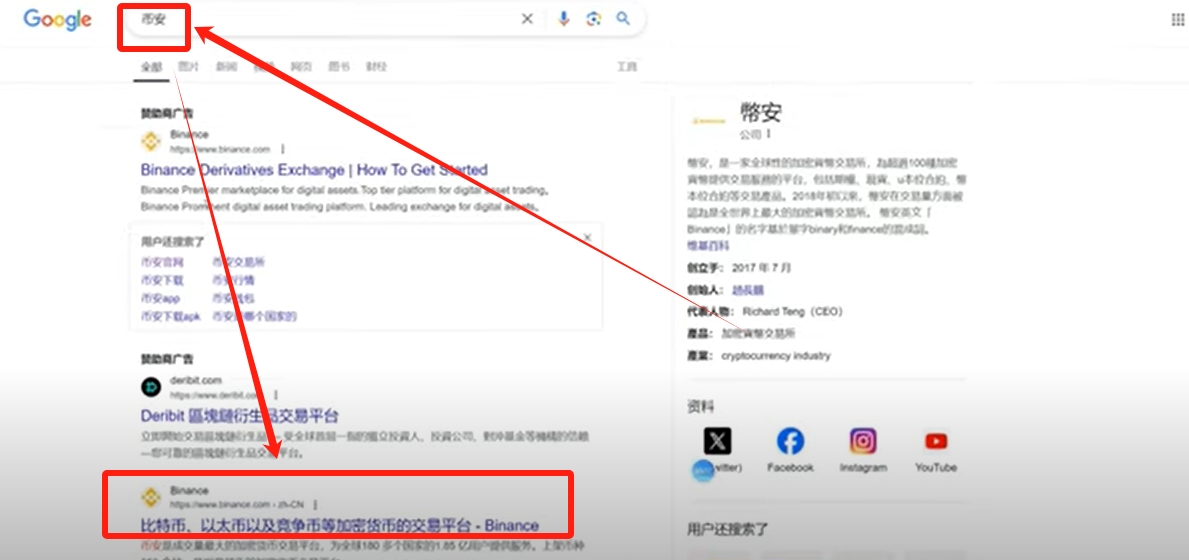Open the X (Twitter) profile icon
This screenshot has width=1189, height=560.
717,440
